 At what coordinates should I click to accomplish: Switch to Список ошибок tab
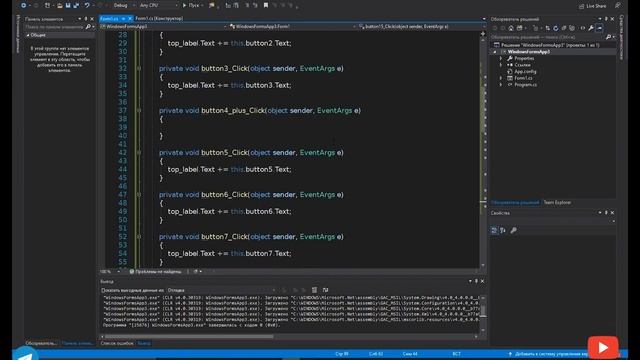coord(117,344)
